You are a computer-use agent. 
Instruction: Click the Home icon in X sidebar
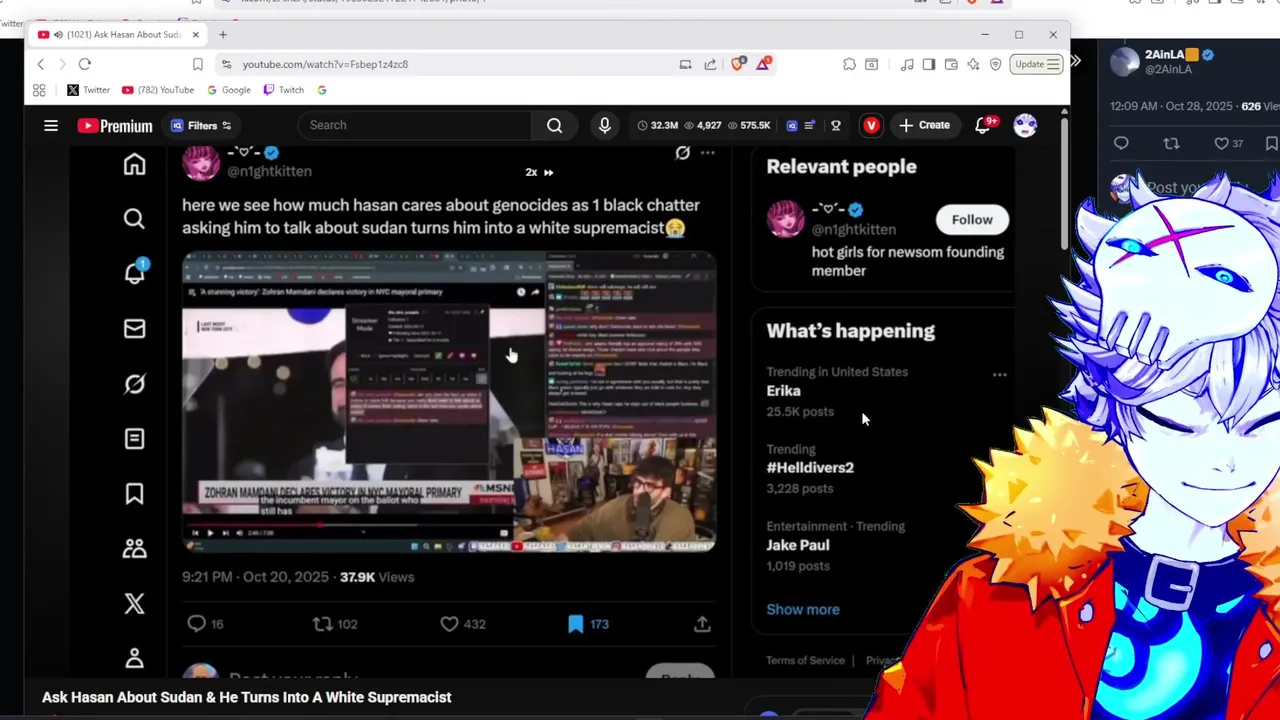coord(134,165)
